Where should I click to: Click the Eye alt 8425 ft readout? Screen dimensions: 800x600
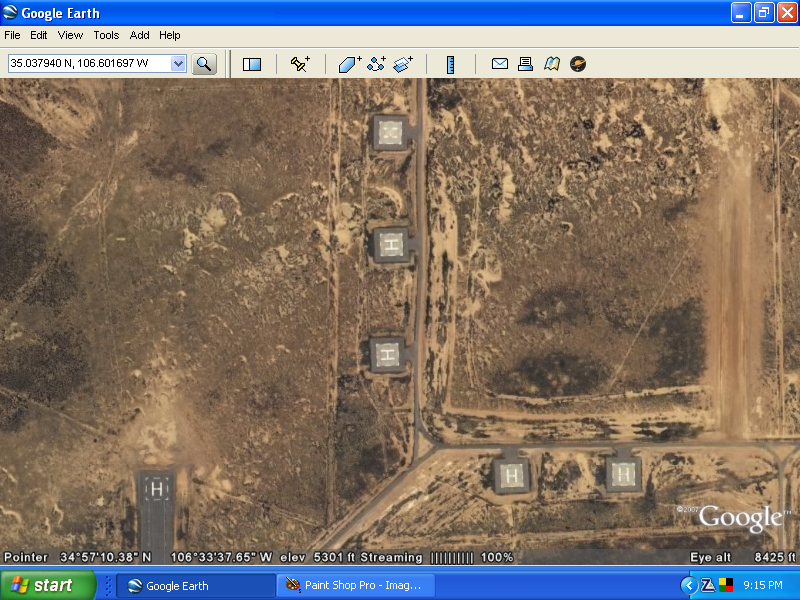click(742, 557)
